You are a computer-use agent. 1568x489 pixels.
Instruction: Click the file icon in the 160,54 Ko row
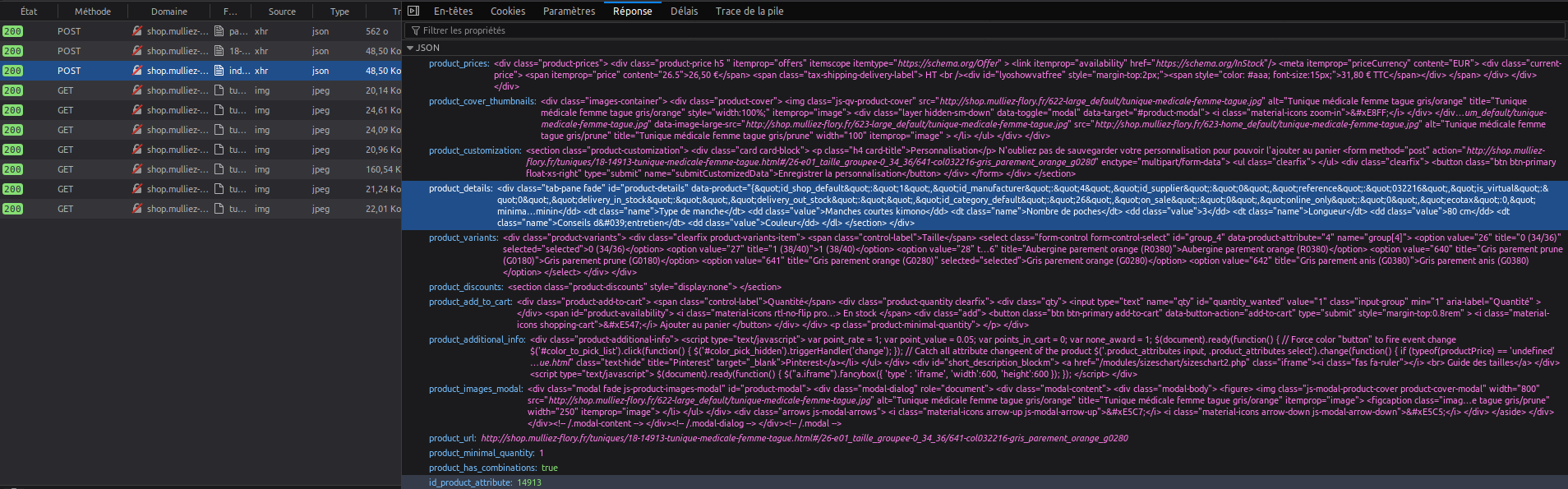click(219, 169)
